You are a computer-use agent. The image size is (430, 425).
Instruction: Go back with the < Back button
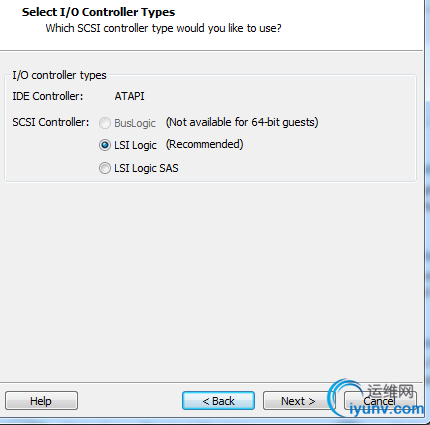(219, 401)
